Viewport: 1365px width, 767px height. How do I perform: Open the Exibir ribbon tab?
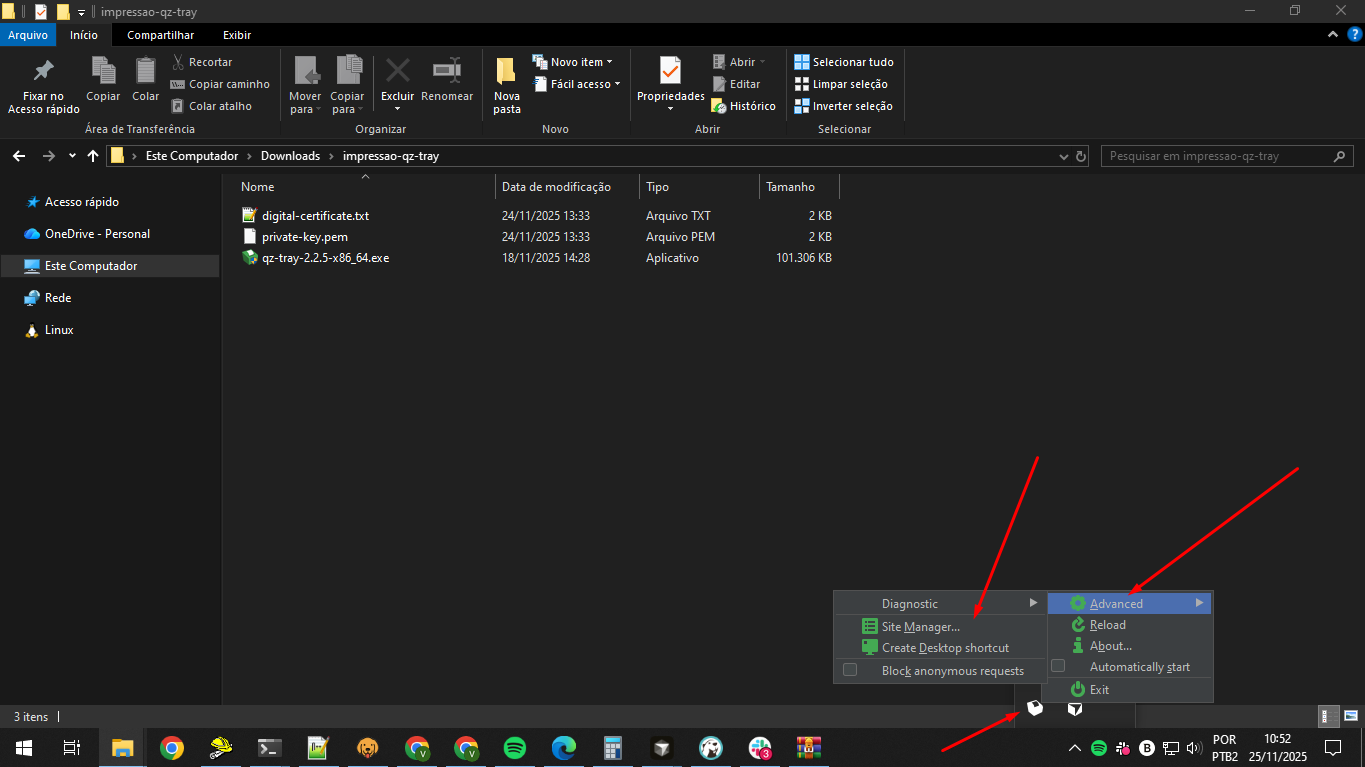[x=237, y=35]
